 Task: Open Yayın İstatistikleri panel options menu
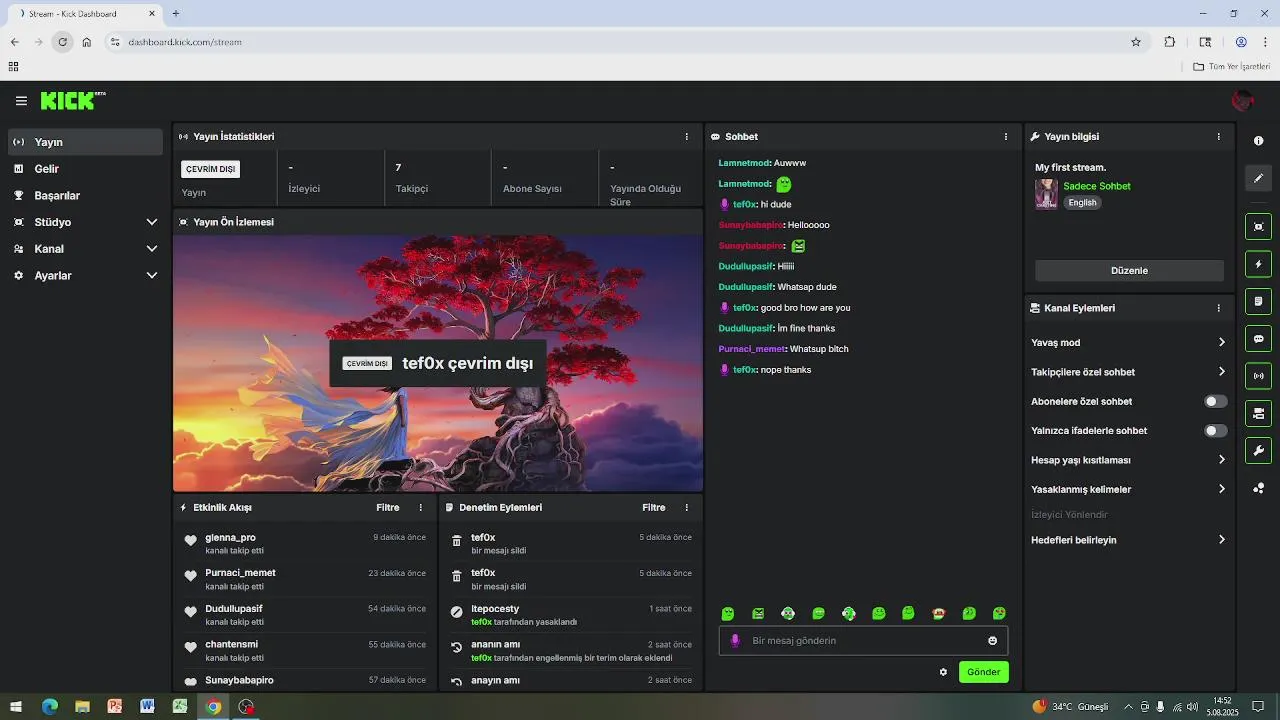(686, 136)
